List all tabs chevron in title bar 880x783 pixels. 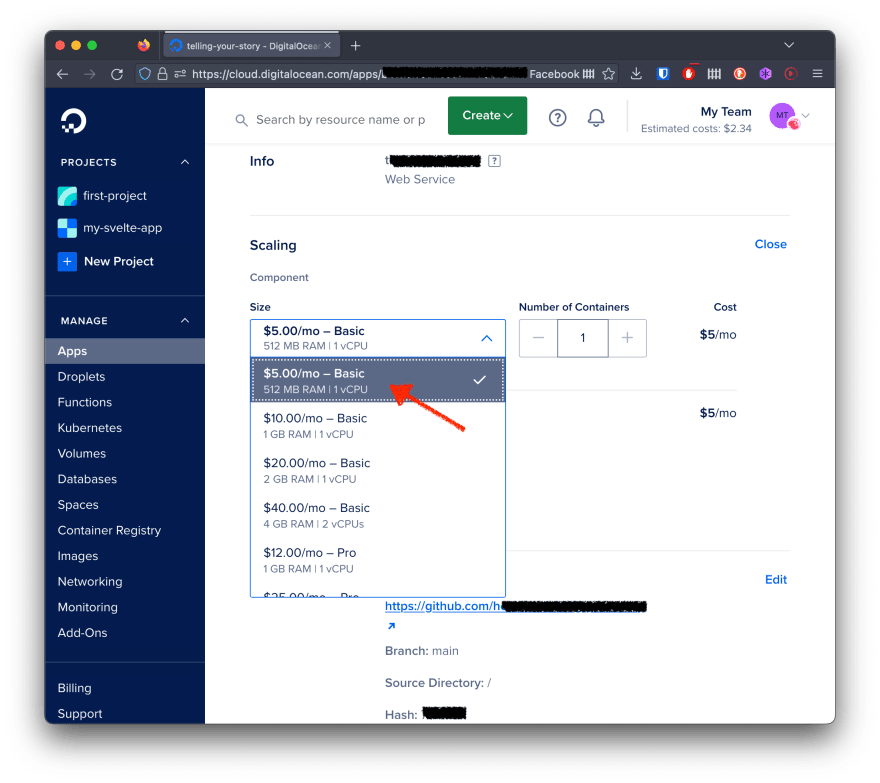click(x=789, y=45)
